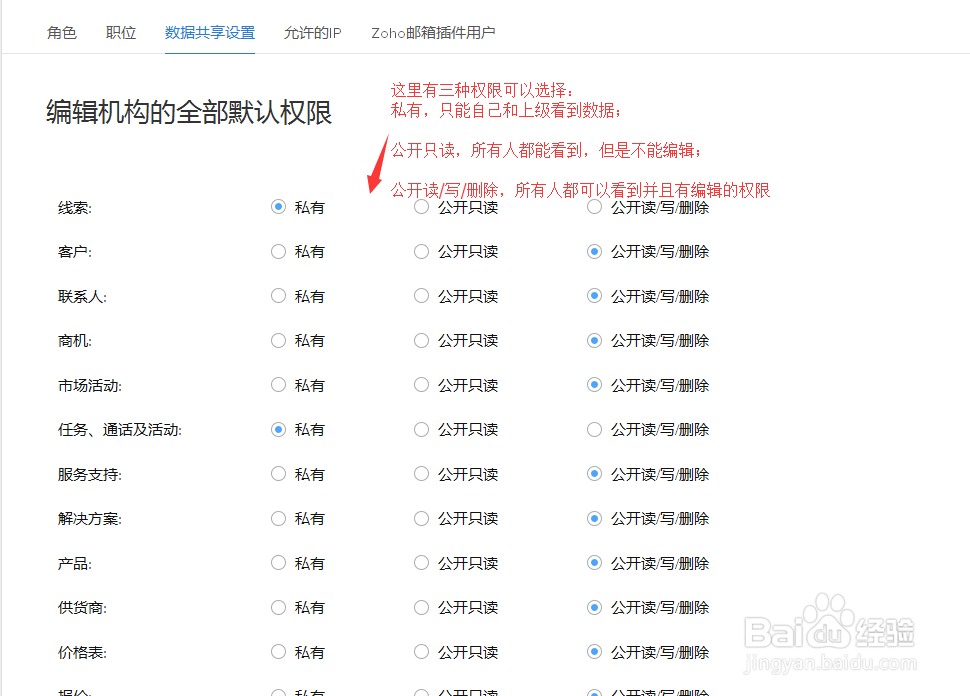Set 商机 permission to 私有
970x696 pixels.
(279, 341)
